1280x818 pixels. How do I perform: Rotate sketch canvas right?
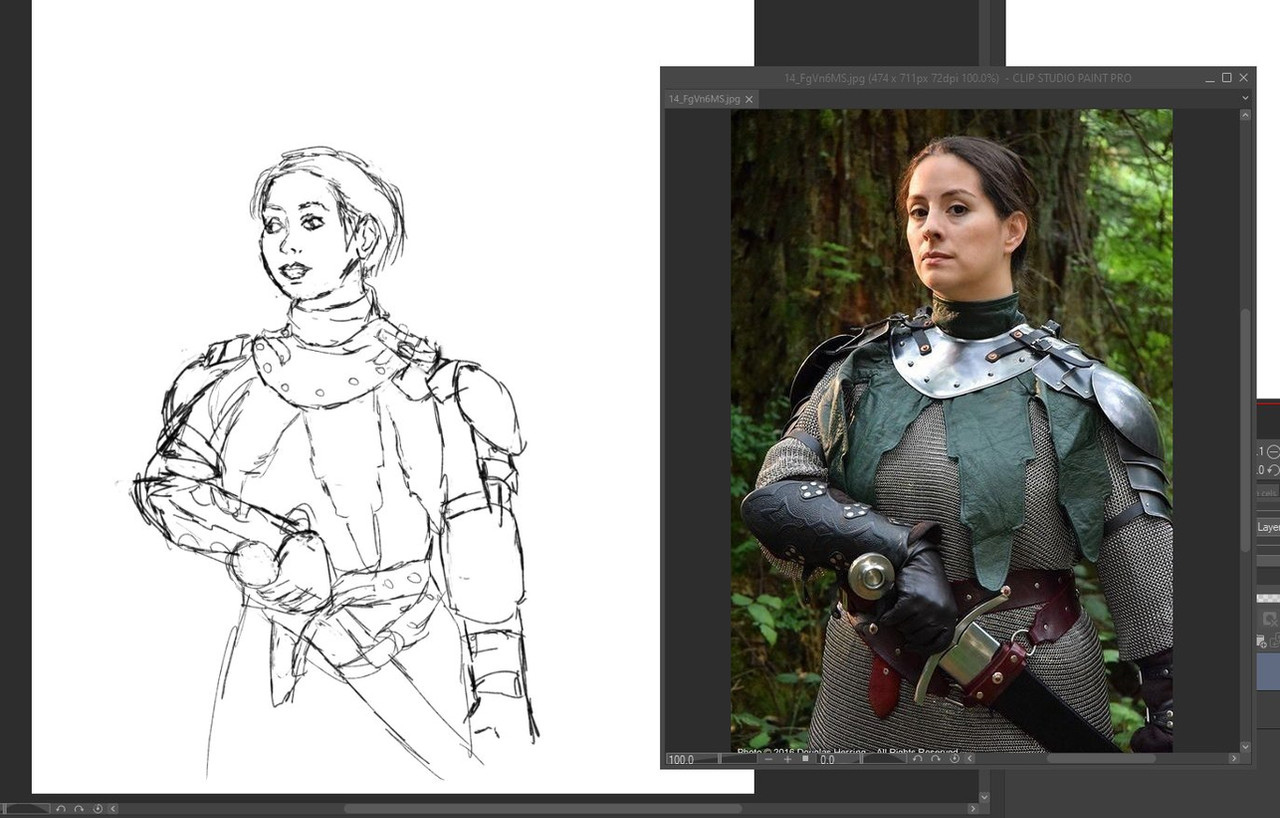coord(79,809)
